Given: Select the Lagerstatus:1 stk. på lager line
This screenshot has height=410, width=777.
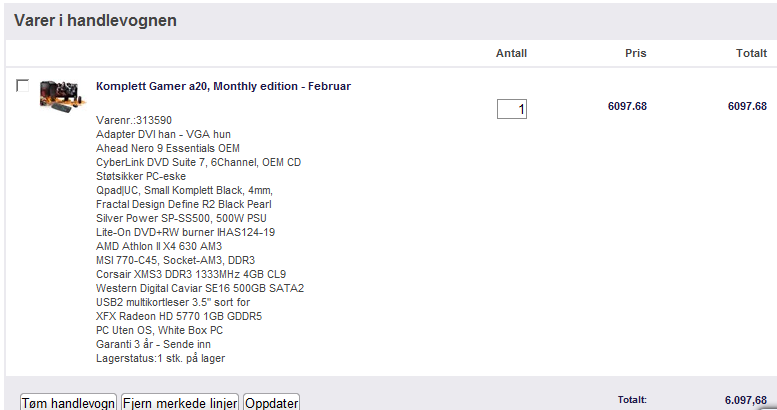Looking at the screenshot, I should tap(161, 358).
